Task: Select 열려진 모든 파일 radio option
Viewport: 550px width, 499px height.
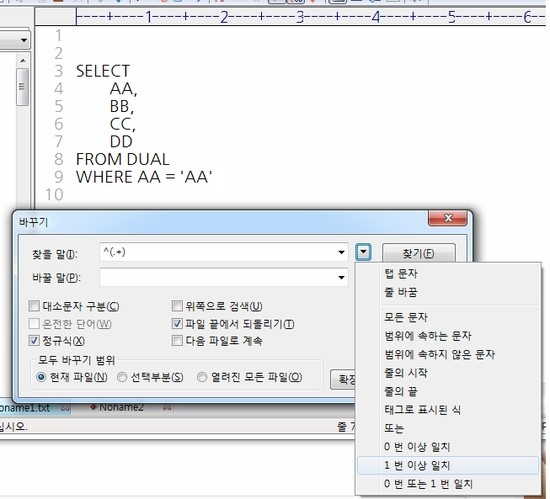Action: coord(202,377)
